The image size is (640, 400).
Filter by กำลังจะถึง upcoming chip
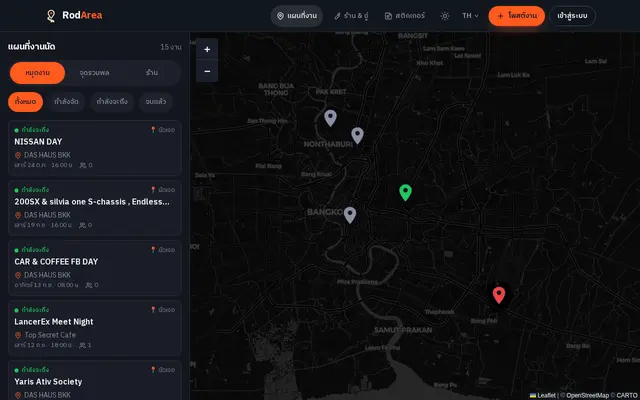tap(112, 102)
